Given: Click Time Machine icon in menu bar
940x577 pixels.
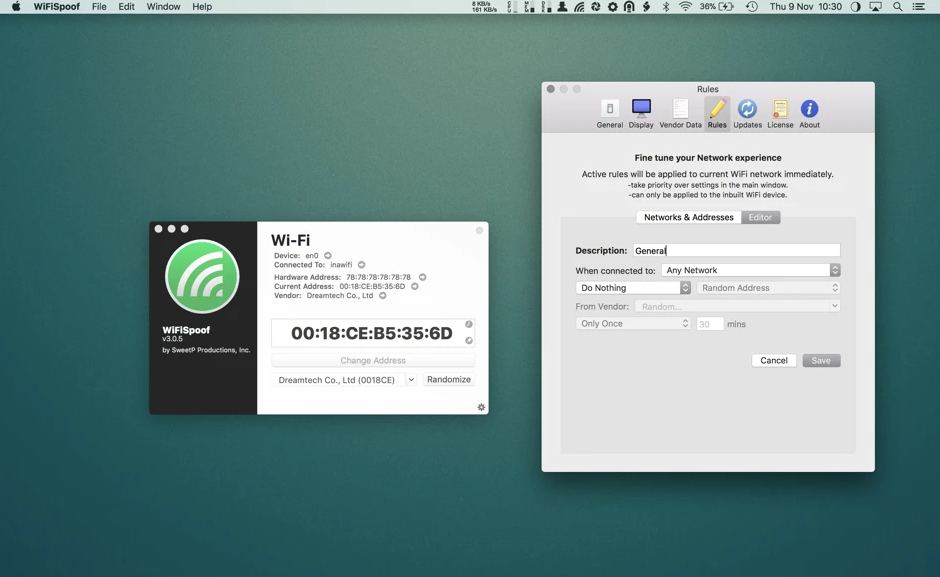Looking at the screenshot, I should click(x=752, y=7).
